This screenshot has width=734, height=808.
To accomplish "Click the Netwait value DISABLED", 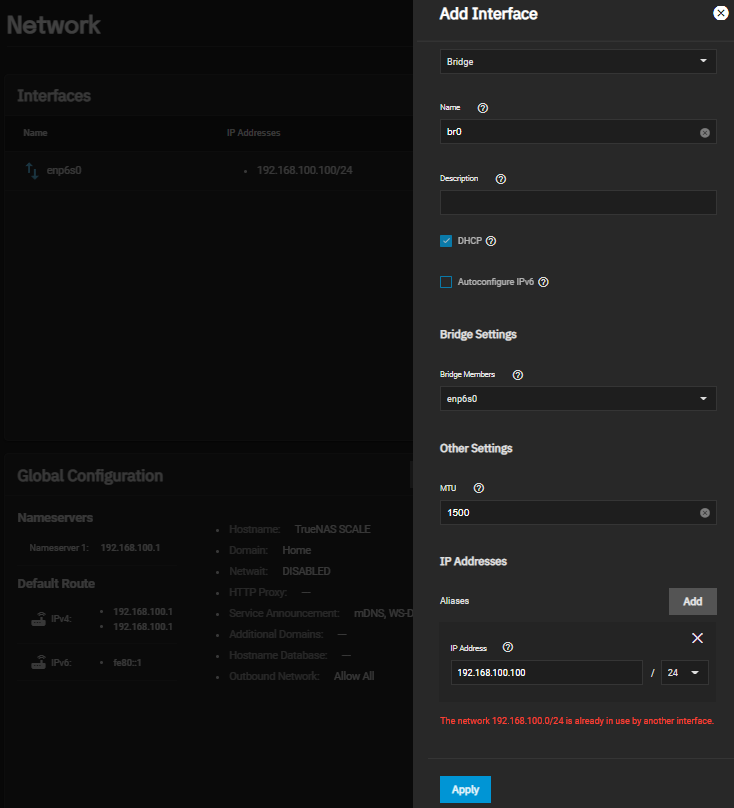I will coord(306,571).
